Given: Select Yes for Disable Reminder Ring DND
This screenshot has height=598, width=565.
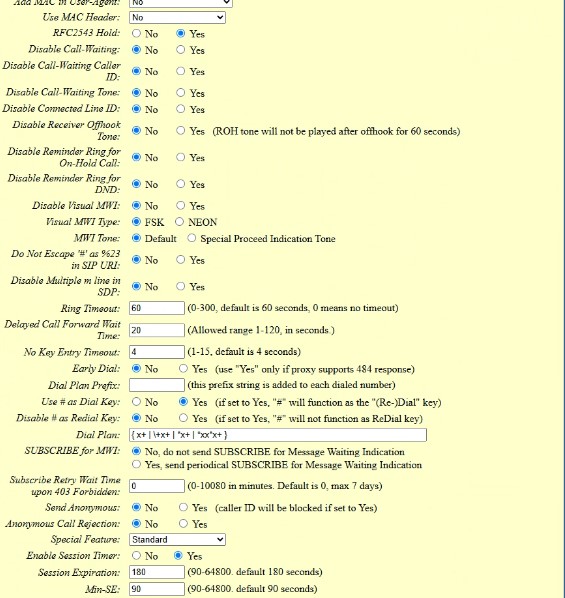Looking at the screenshot, I should pos(180,184).
